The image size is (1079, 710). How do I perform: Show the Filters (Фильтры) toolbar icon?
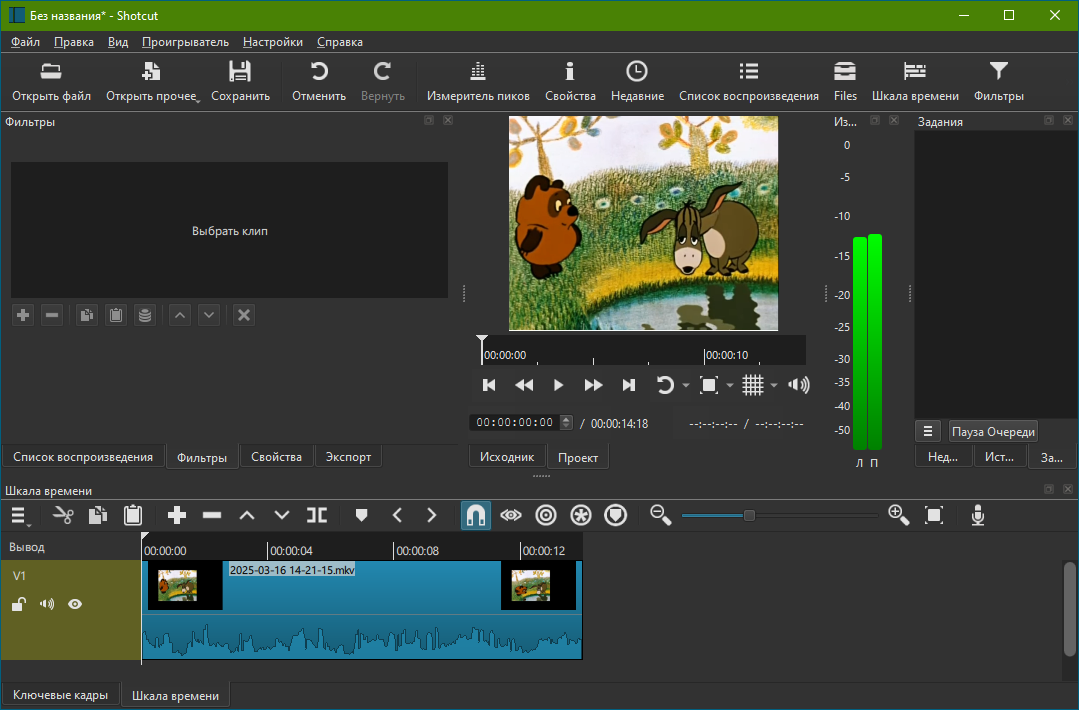(x=998, y=82)
